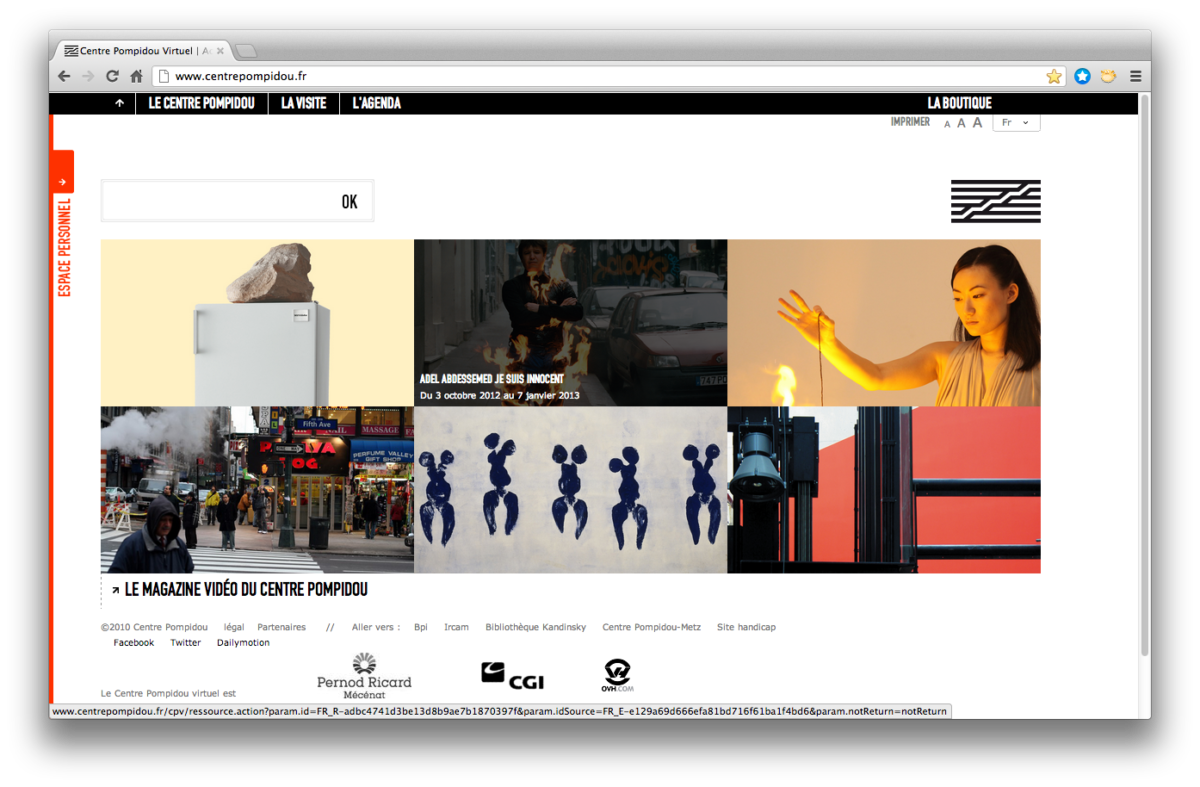This screenshot has width=1200, height=787.
Task: Open the Bibliothèque Kandinsky link
Action: (x=536, y=628)
